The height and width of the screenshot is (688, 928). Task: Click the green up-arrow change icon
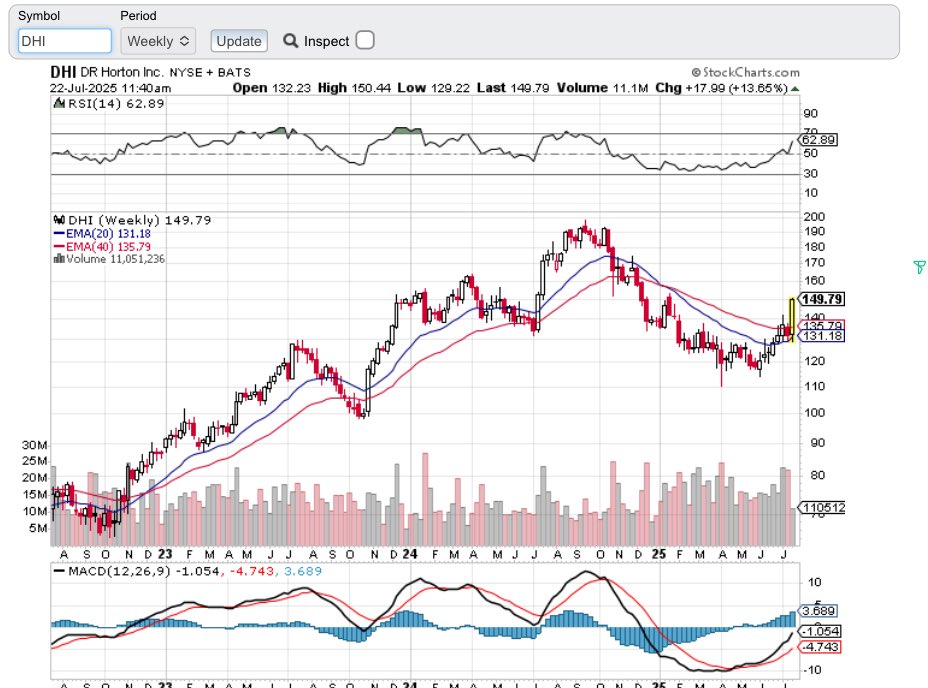pos(795,88)
